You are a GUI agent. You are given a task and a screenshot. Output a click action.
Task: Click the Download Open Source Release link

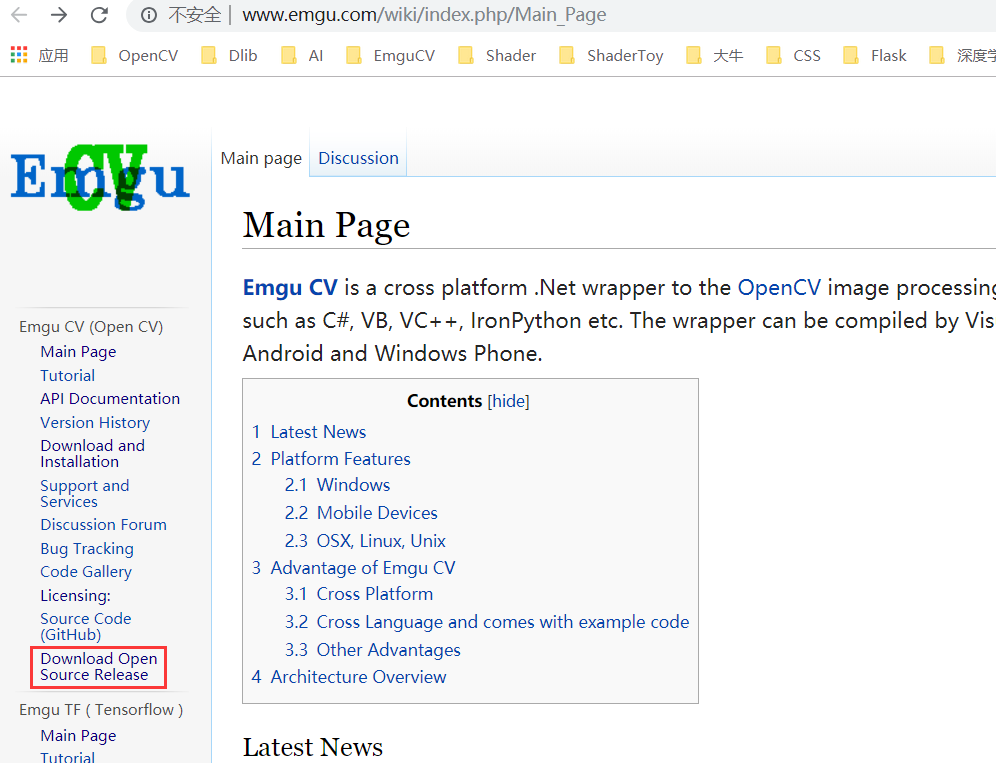coord(98,666)
